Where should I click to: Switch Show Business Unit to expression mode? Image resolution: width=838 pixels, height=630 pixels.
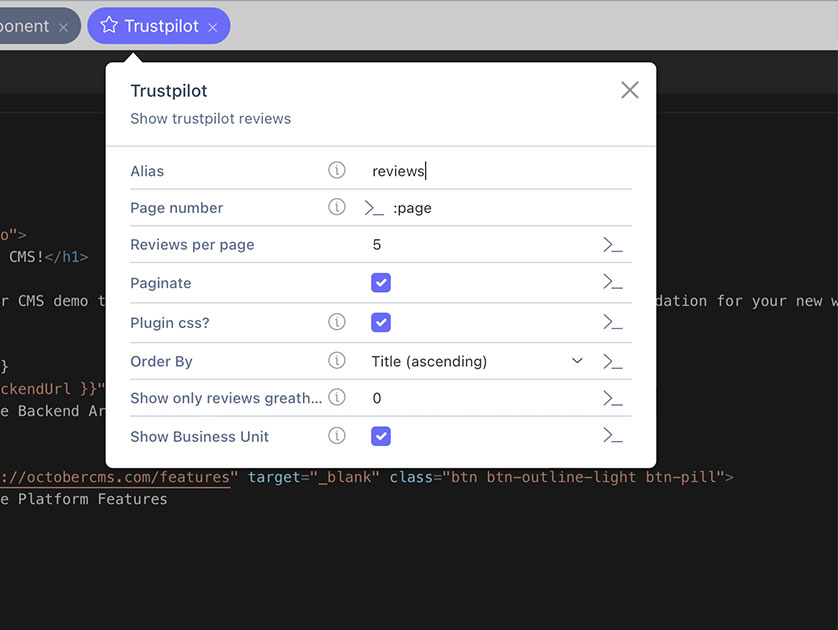coord(612,435)
